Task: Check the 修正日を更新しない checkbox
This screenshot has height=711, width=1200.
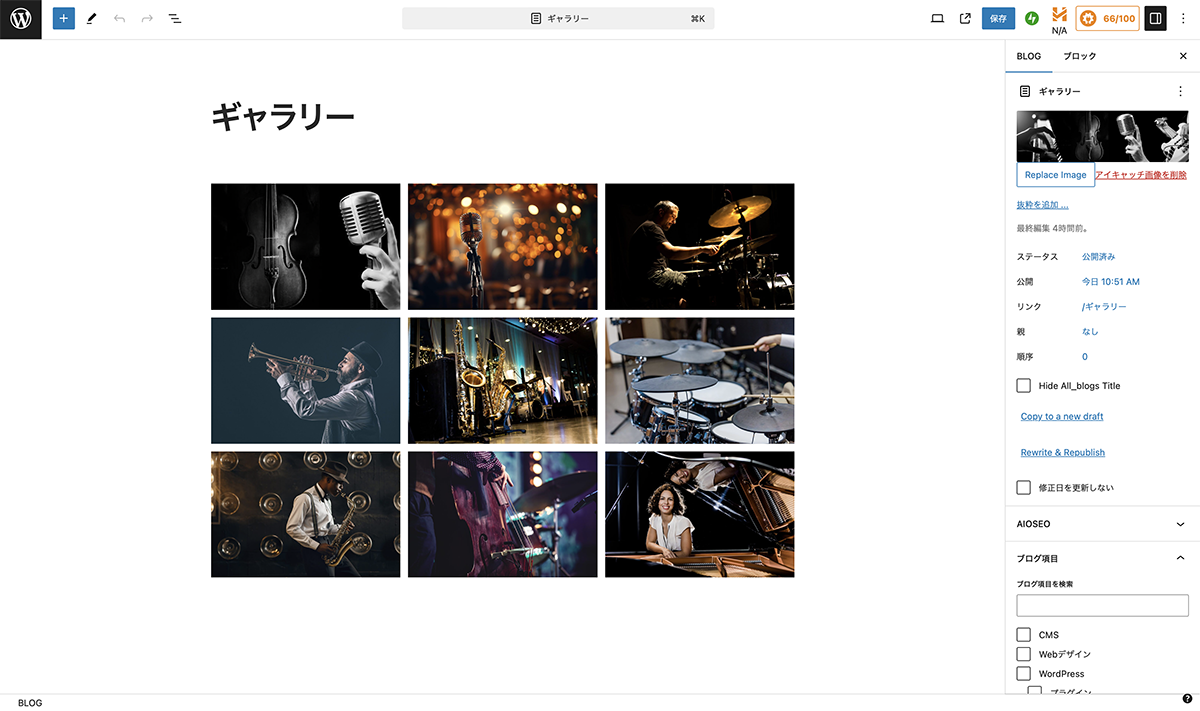Action: coord(1023,488)
